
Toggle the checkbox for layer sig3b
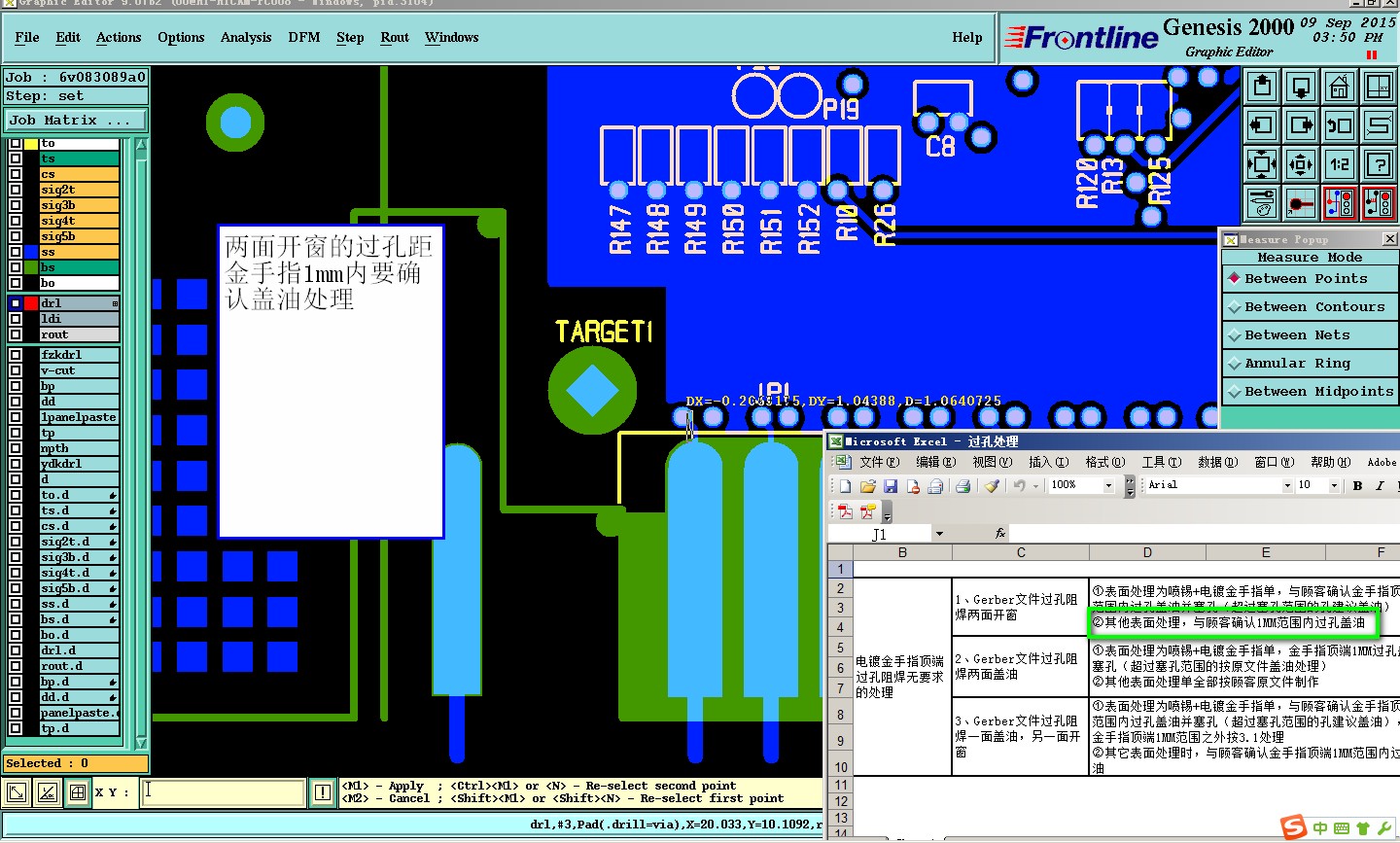(x=16, y=205)
